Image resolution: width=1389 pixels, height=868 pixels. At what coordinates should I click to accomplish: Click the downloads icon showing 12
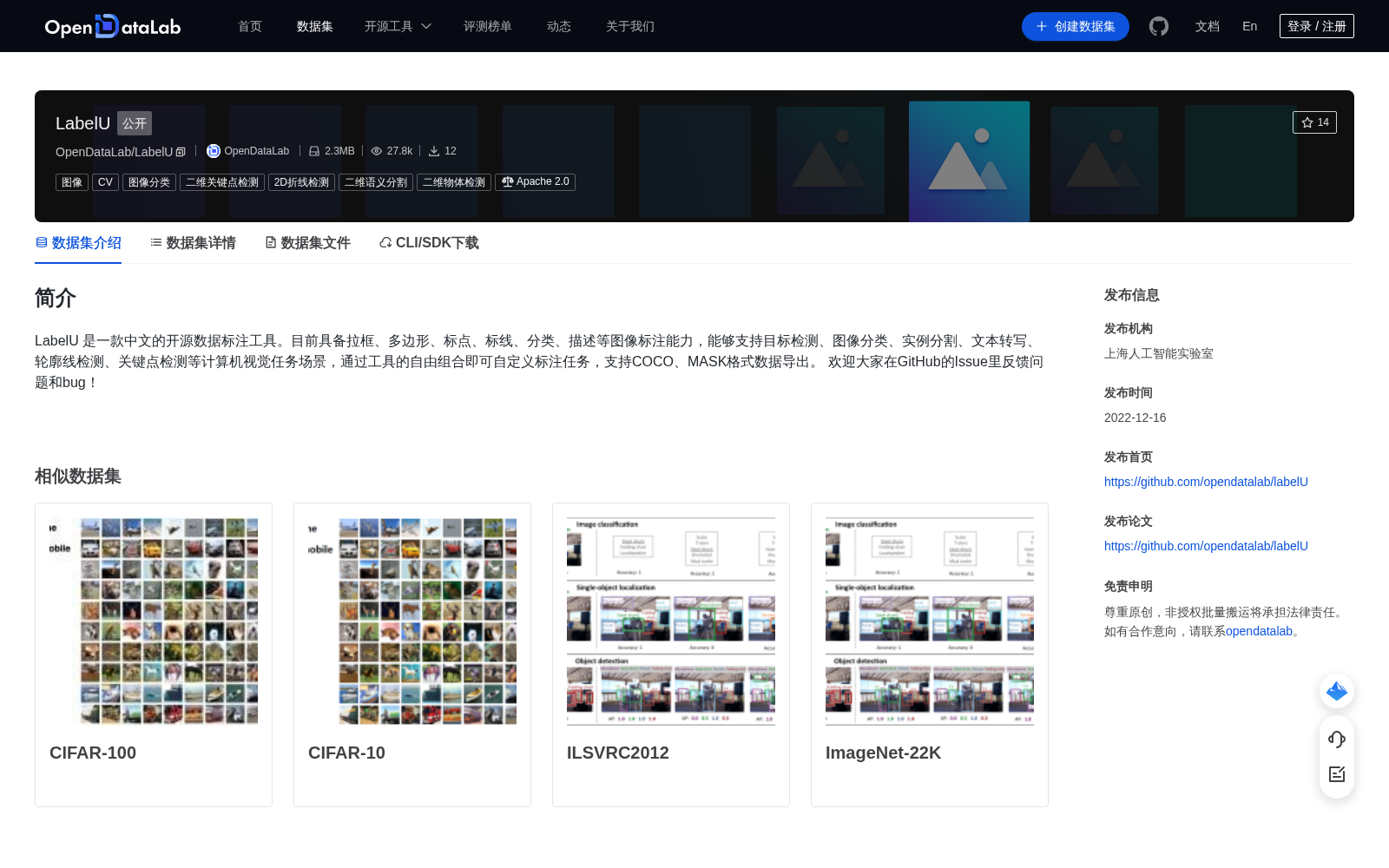[434, 151]
